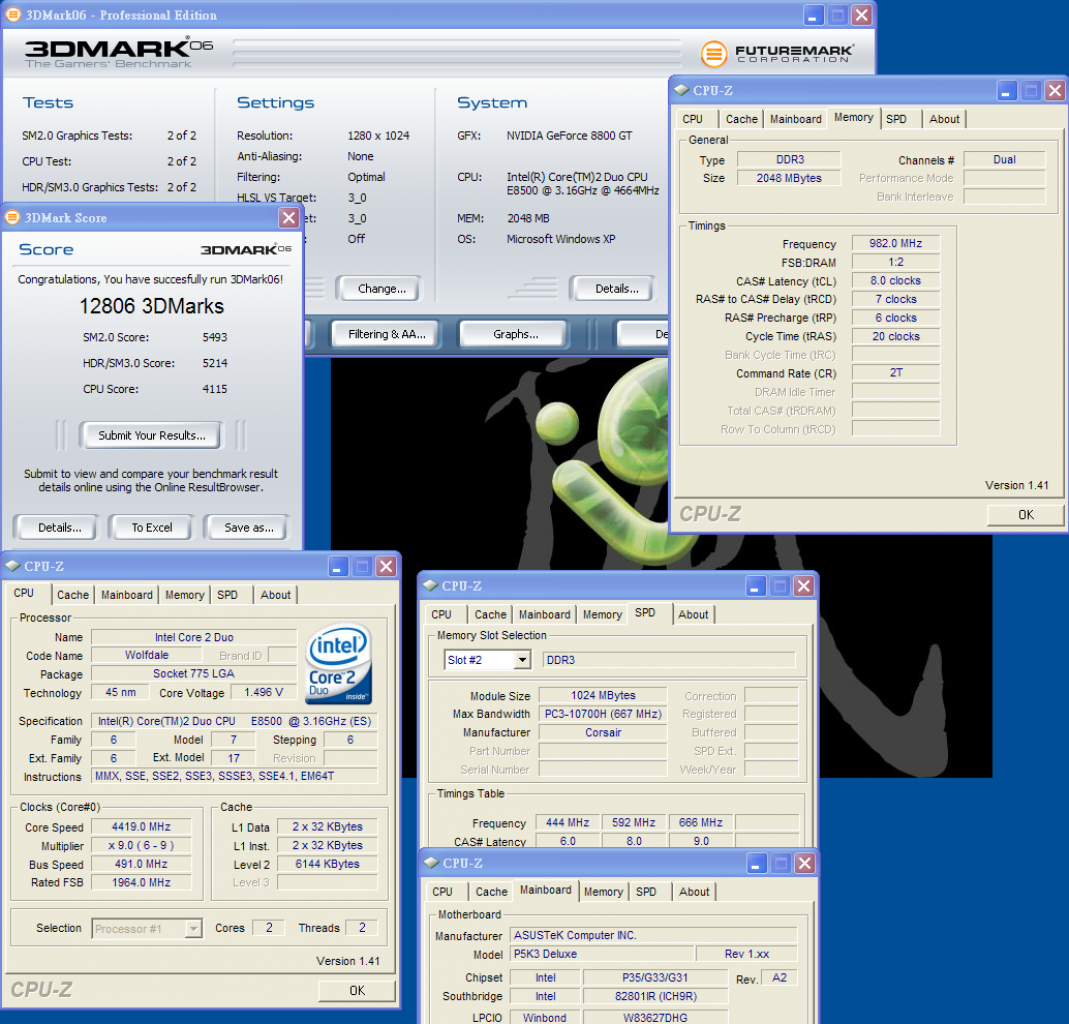Minimize the CPU-Z Memory window
Viewport: 1069px width, 1024px height.
(x=1006, y=91)
